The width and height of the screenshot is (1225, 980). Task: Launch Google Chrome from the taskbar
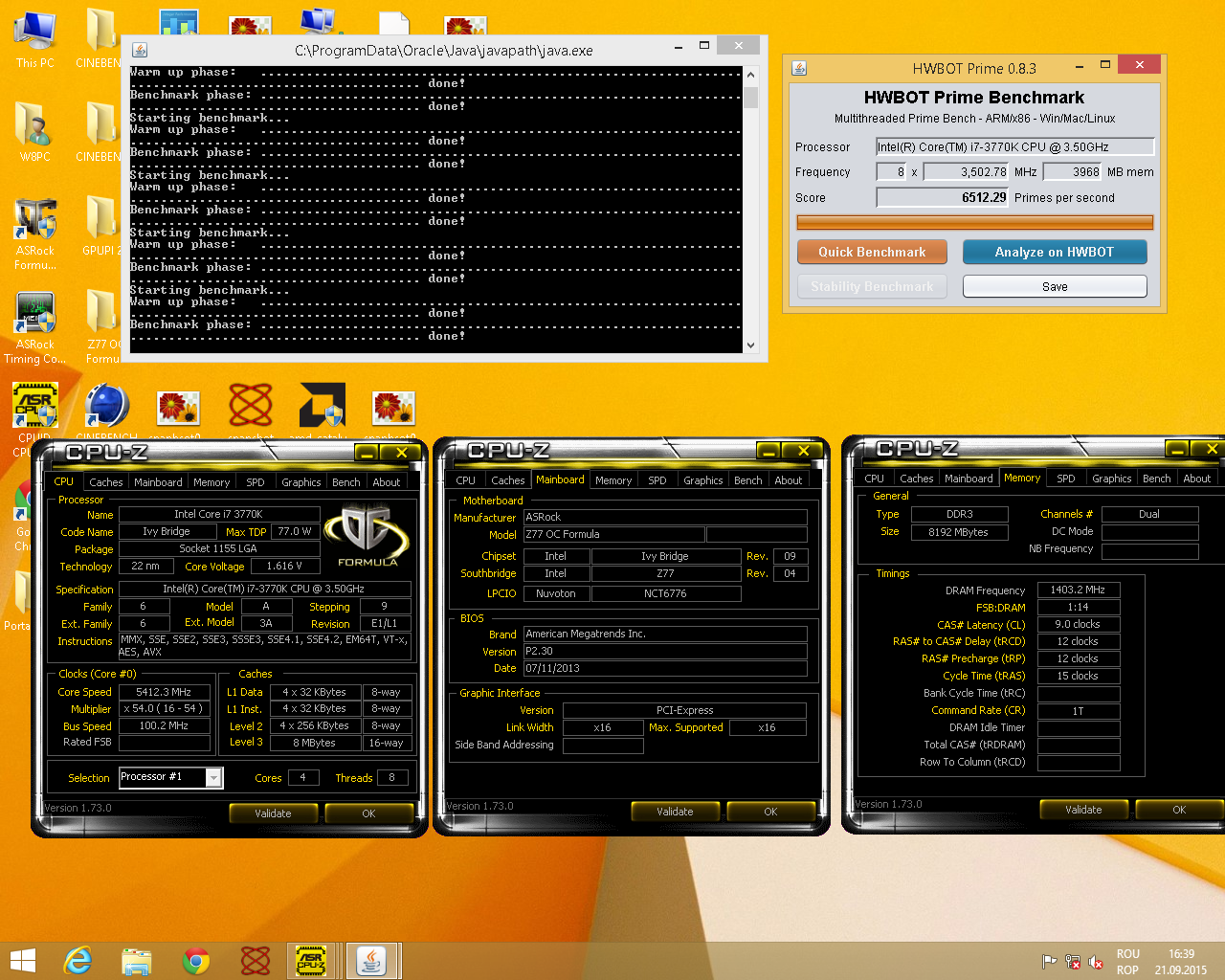point(196,961)
